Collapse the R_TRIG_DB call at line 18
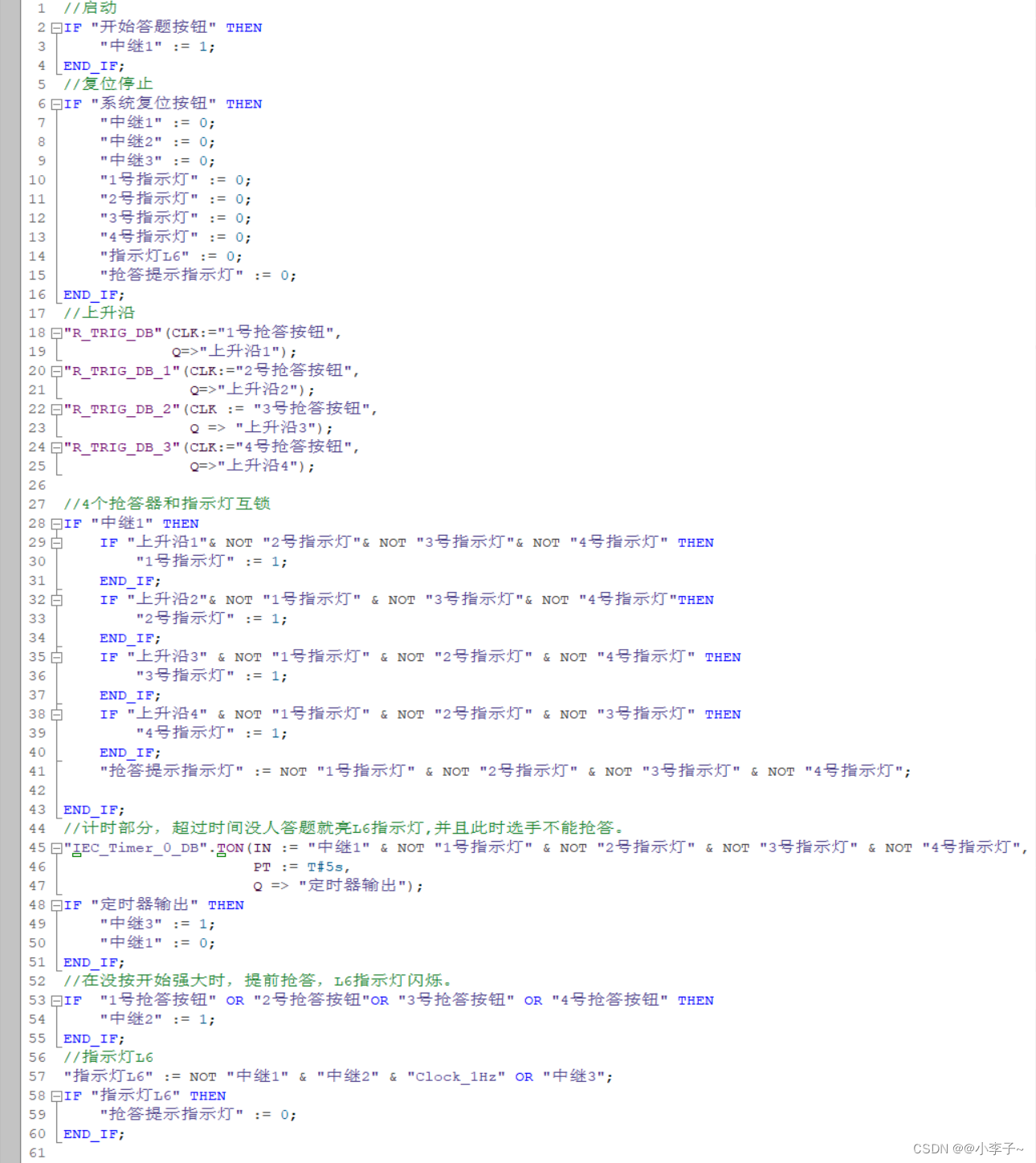 click(56, 333)
